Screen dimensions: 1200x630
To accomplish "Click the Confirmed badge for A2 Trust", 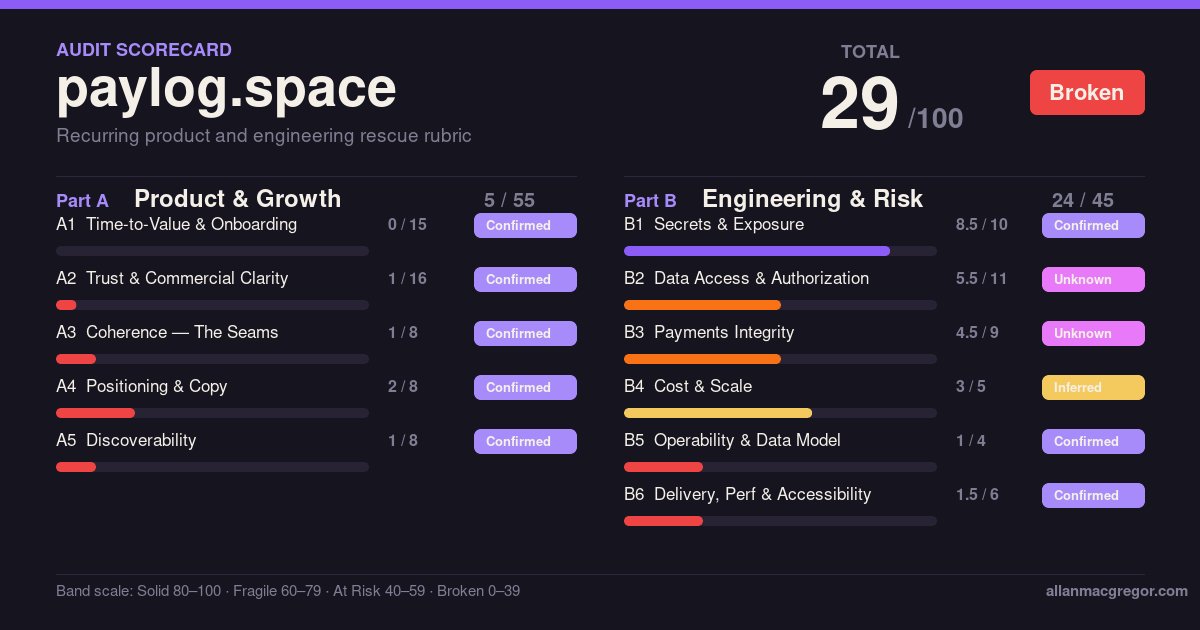I will click(525, 279).
